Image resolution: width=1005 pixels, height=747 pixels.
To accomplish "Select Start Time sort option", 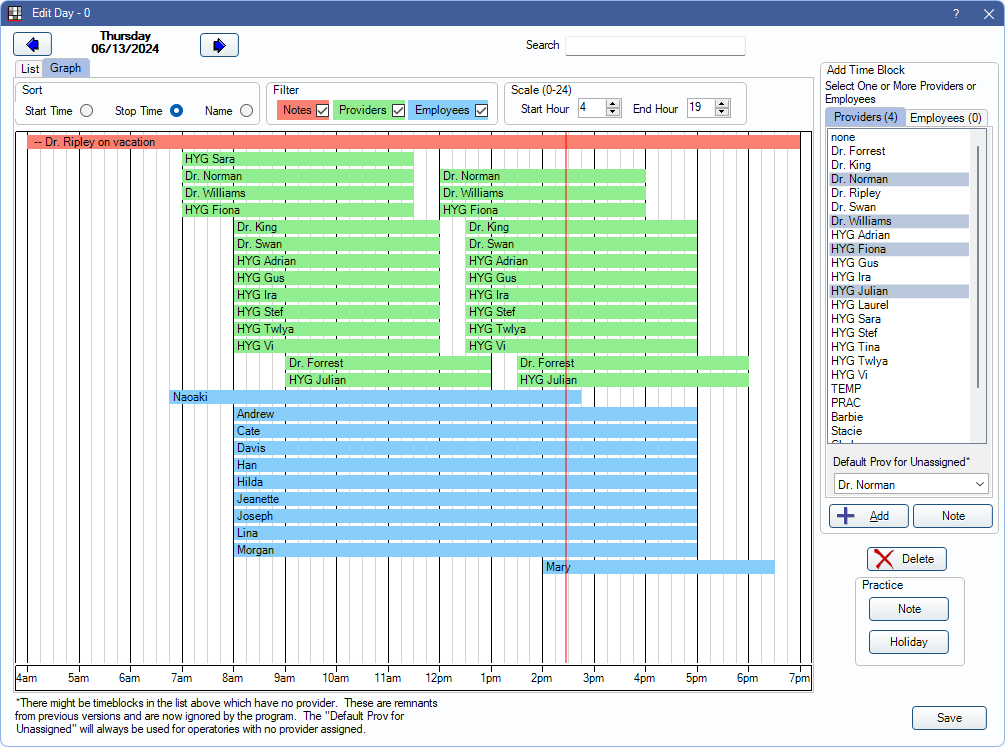I will coord(87,111).
